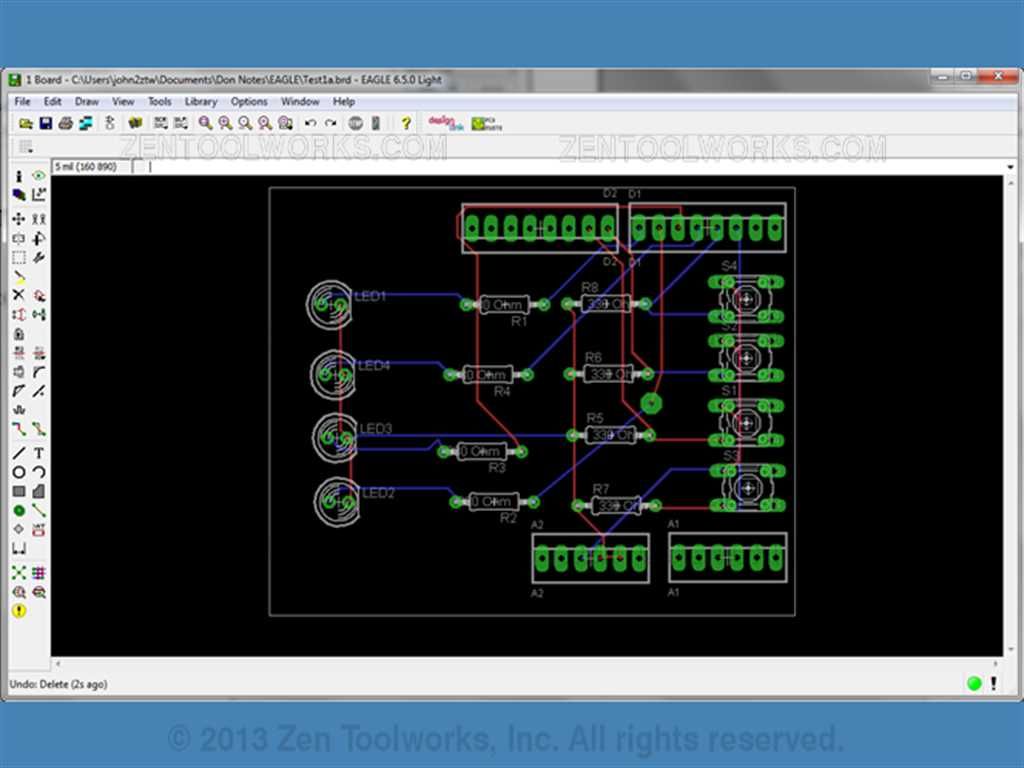1024x768 pixels.
Task: Redo the action via the toolbar arrow
Action: tap(330, 123)
